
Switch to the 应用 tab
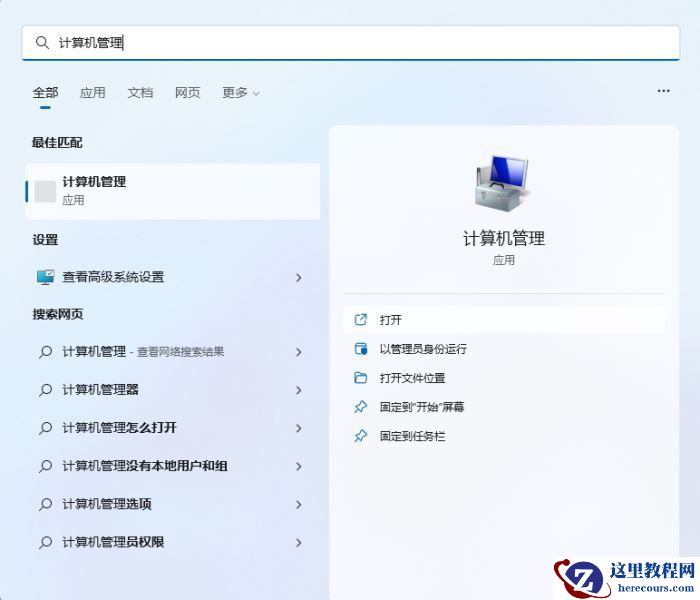pyautogui.click(x=92, y=93)
